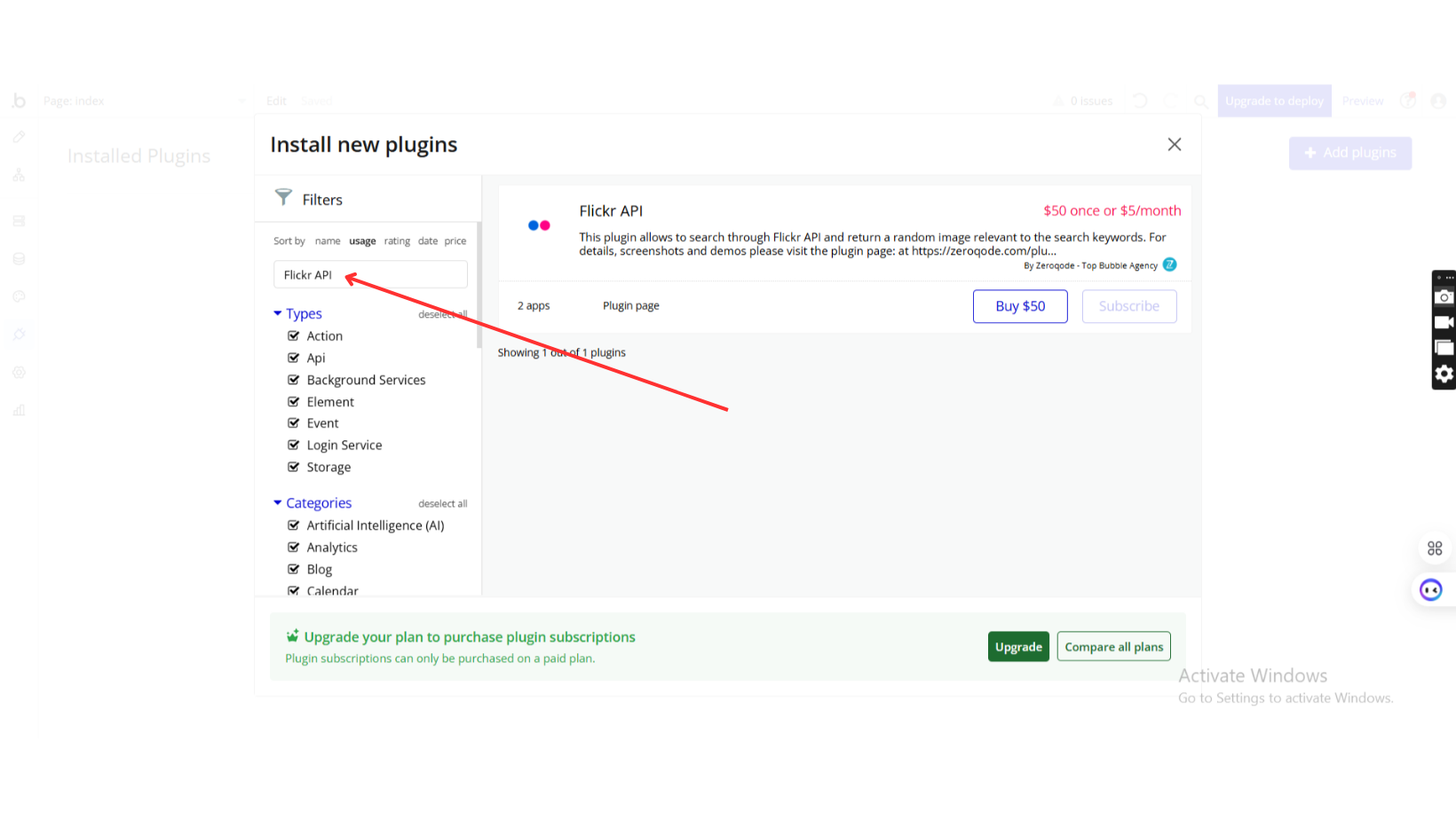Uncheck the Artificial Intelligence (AI) category
1456x820 pixels.
pos(294,525)
